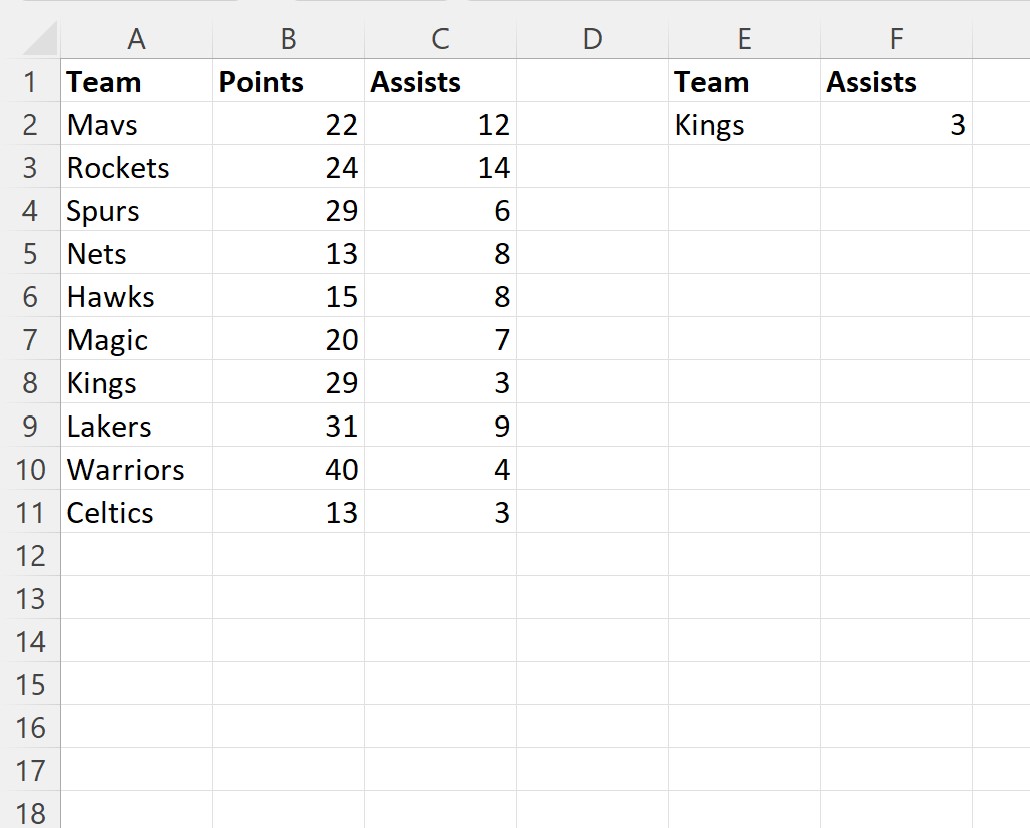1030x828 pixels.
Task: Click the Lakers points value 31
Action: [x=288, y=426]
